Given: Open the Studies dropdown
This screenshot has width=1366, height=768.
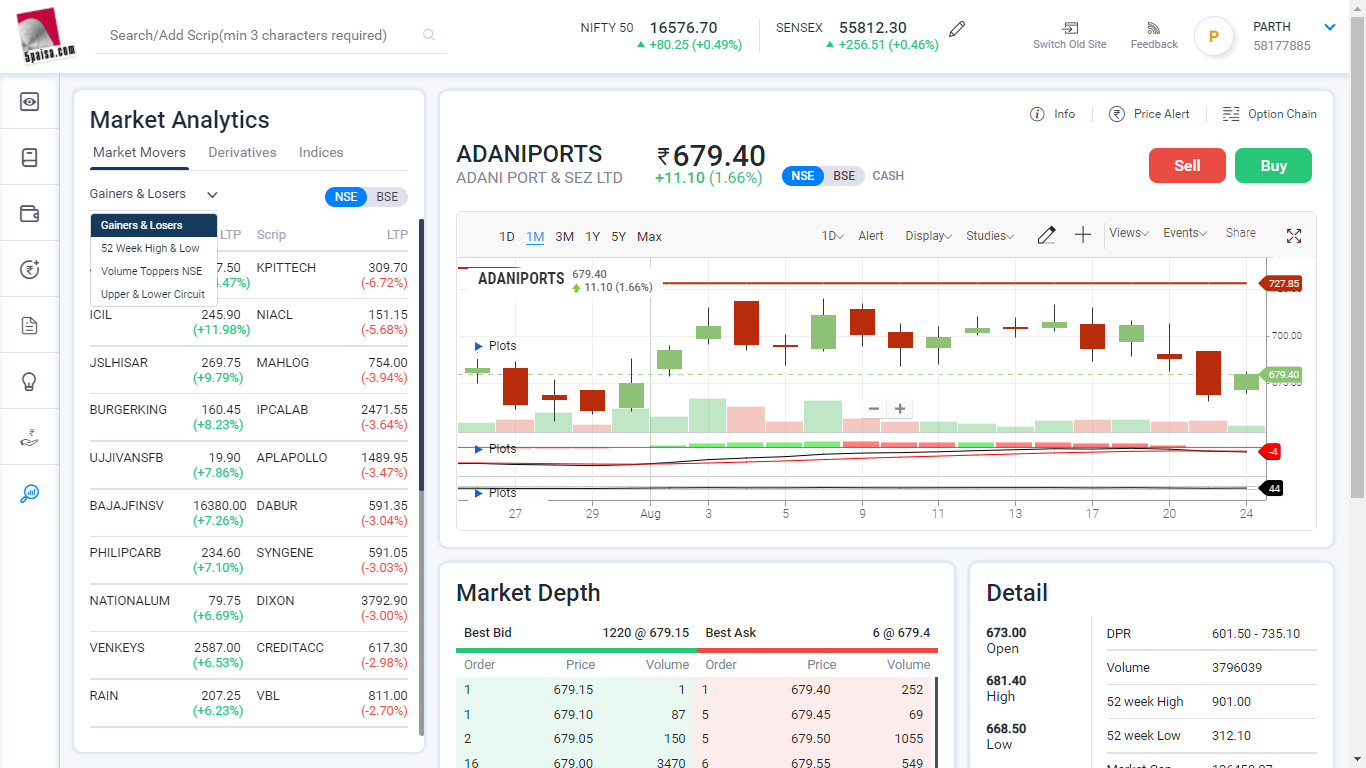Looking at the screenshot, I should coord(990,236).
